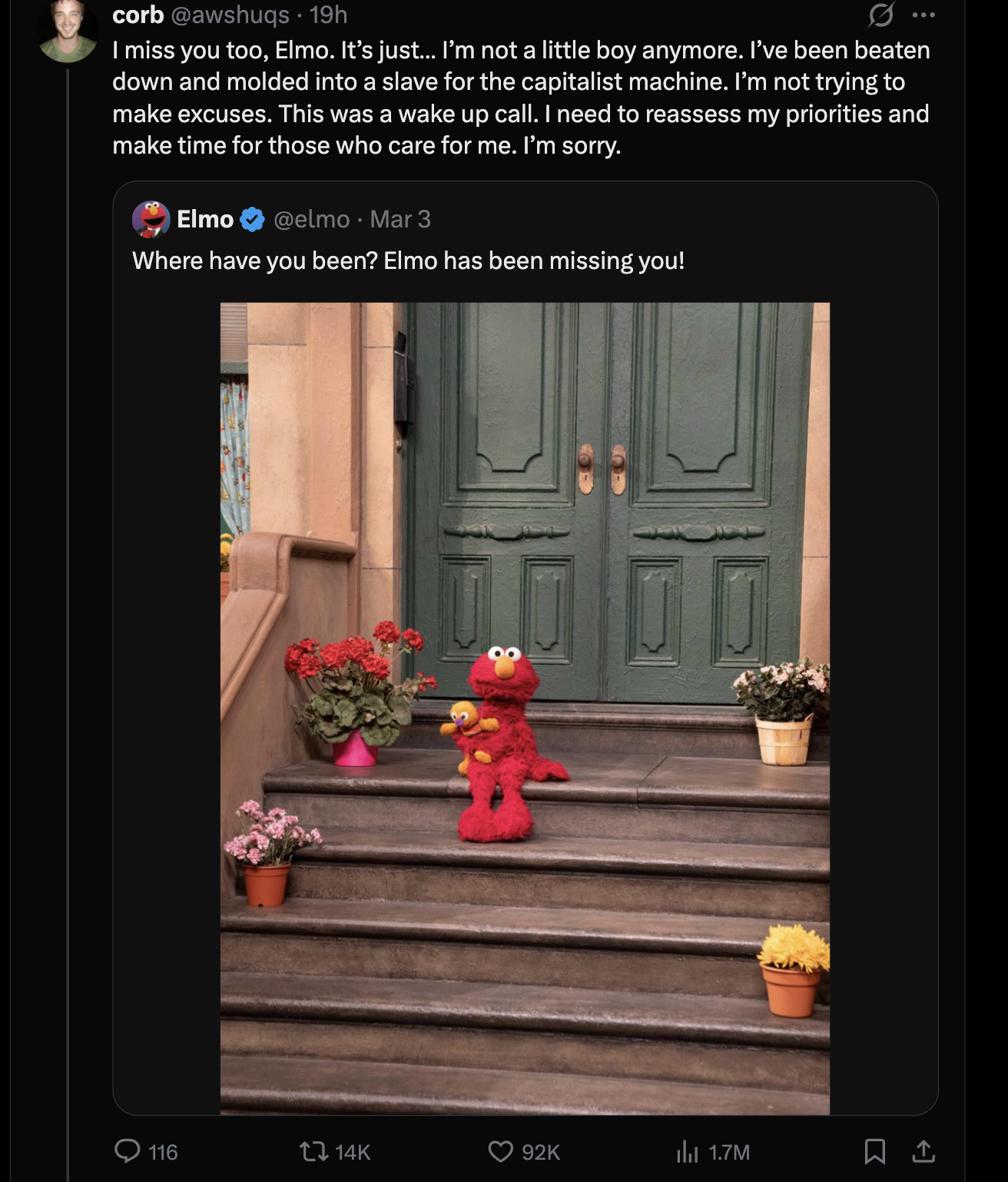The width and height of the screenshot is (1008, 1182).
Task: Click Elmo's blue verified badge
Action: coord(252,220)
